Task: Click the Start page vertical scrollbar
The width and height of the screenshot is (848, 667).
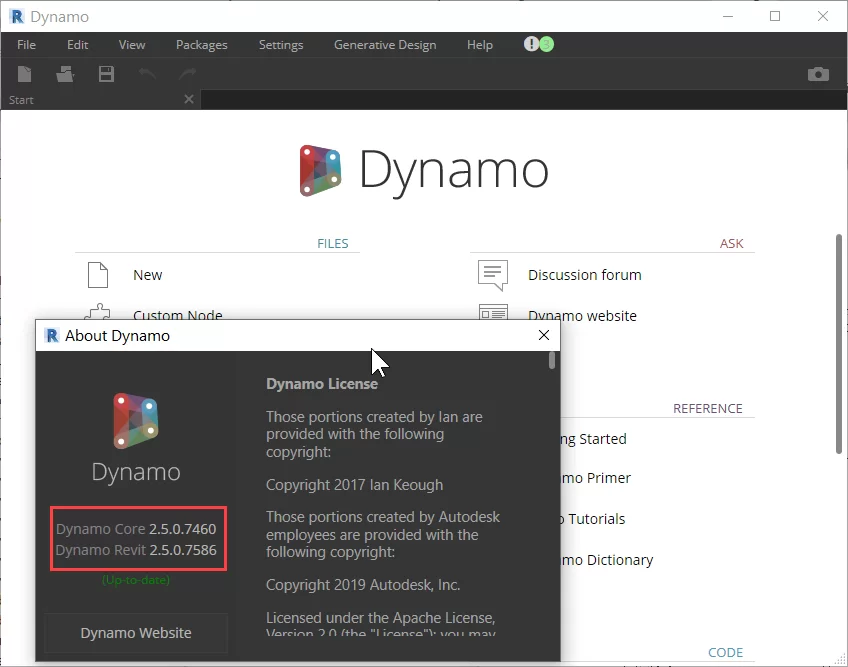Action: click(839, 344)
